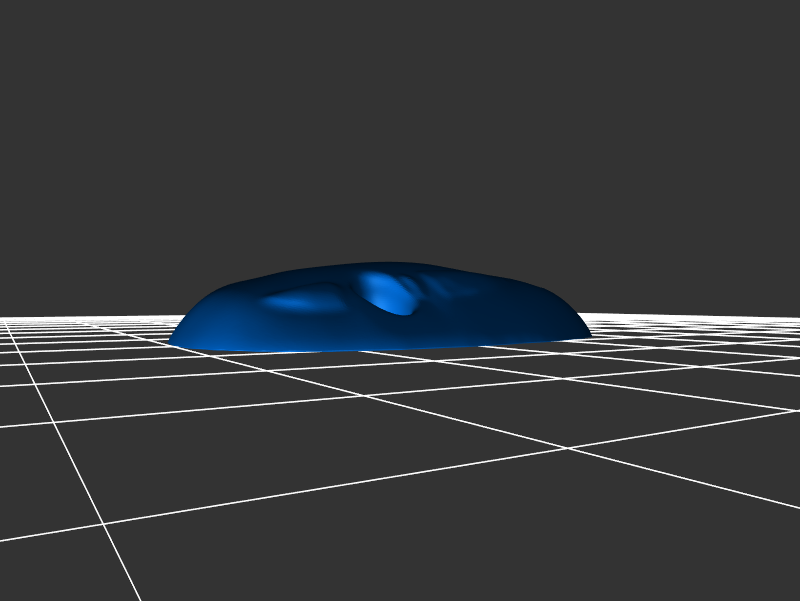Click the grid floor directly below the mesh
The width and height of the screenshot is (800, 601).
click(x=380, y=370)
